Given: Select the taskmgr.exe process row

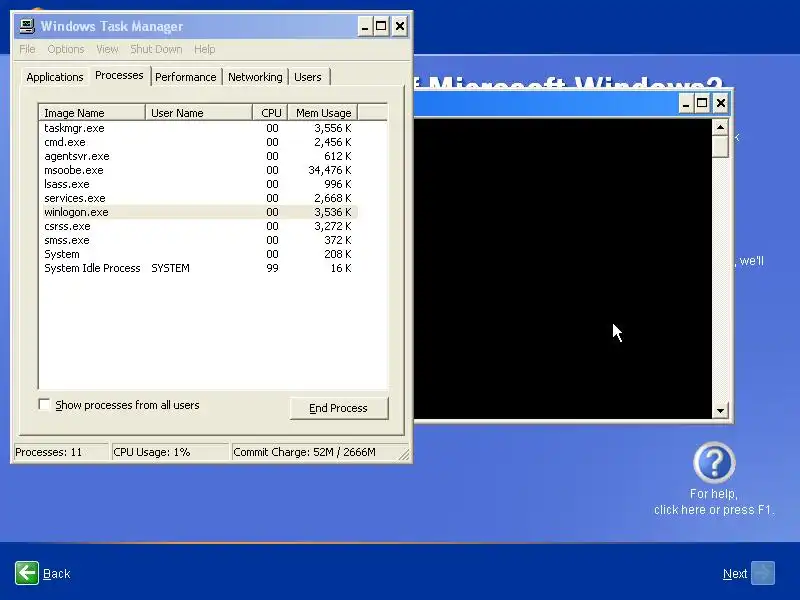Looking at the screenshot, I should click(198, 128).
